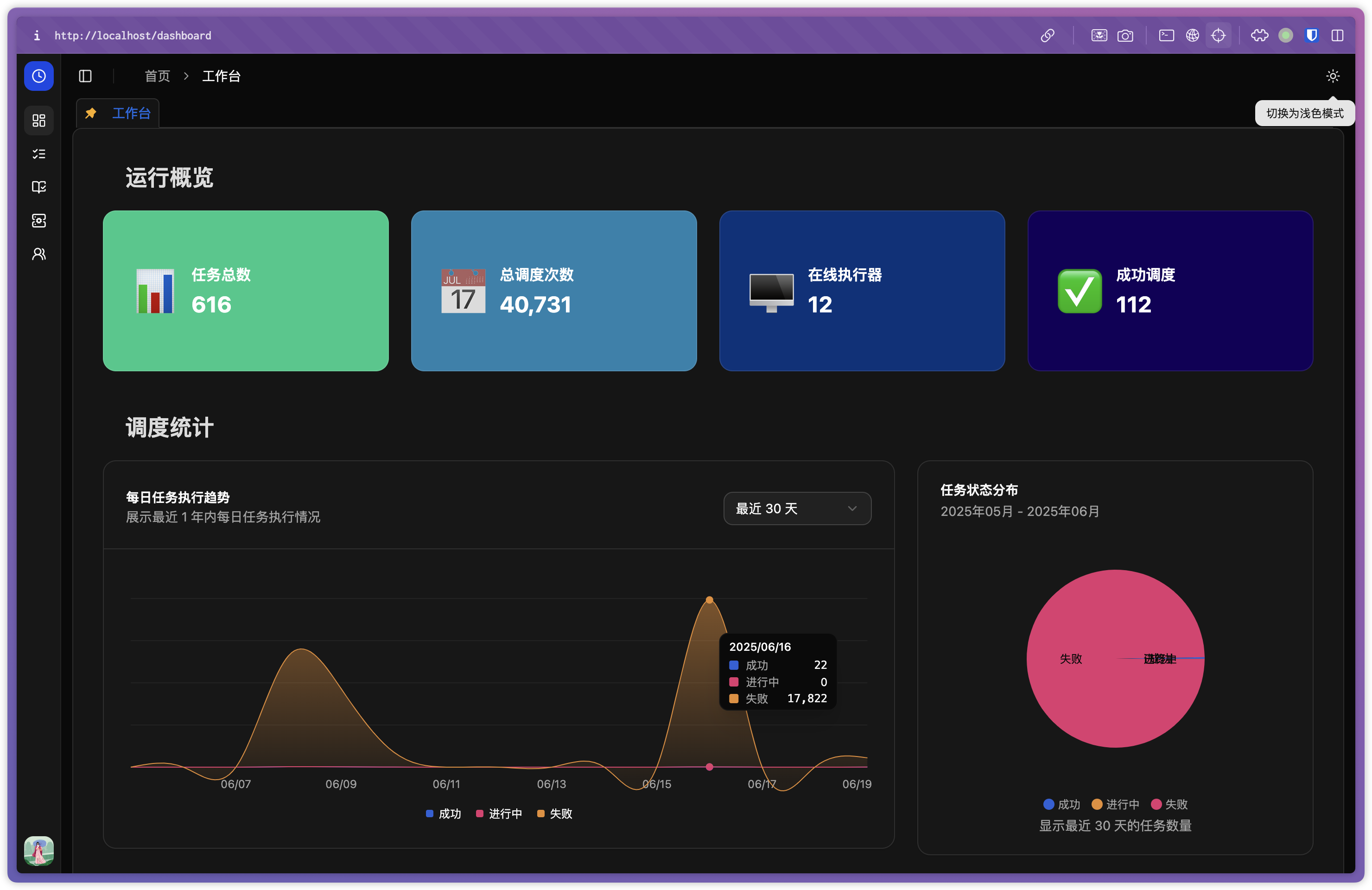
Task: Open the 最近 30 天 range dropdown
Action: (x=797, y=509)
